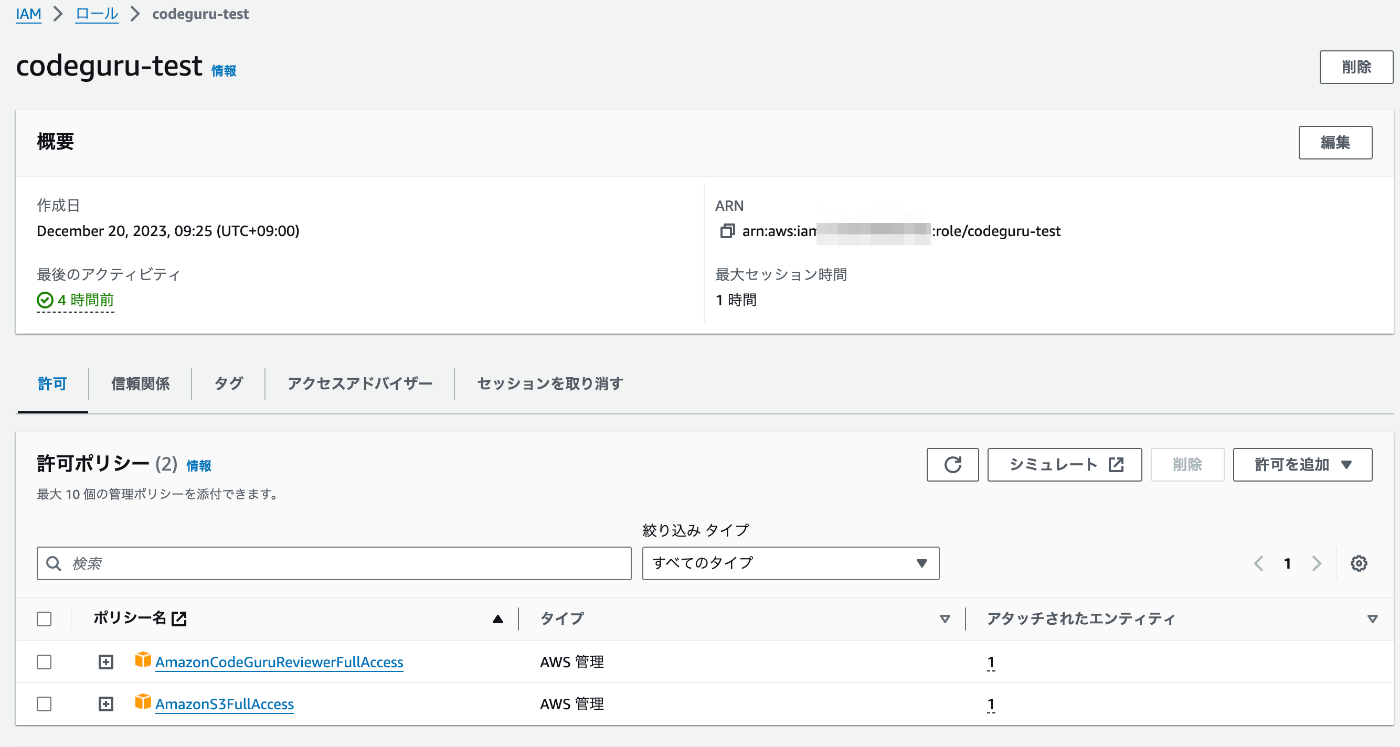The height and width of the screenshot is (747, 1400).
Task: Switch to the 許可 tab
Action: [x=52, y=384]
